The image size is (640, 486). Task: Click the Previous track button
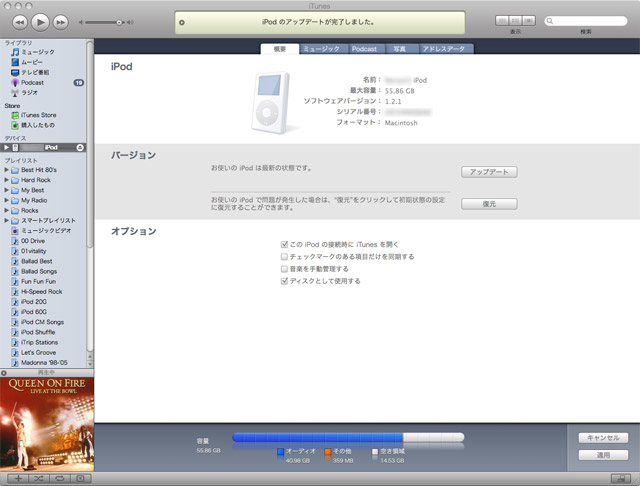coord(20,22)
